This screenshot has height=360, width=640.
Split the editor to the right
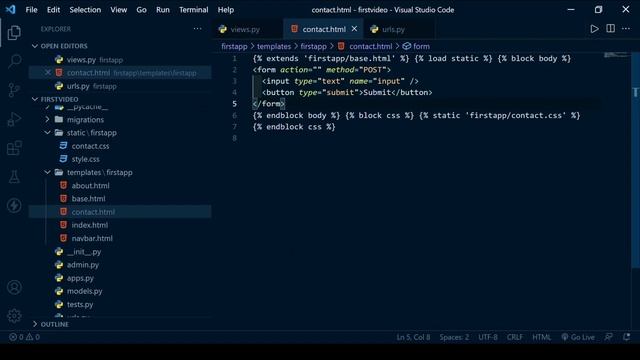click(x=611, y=29)
